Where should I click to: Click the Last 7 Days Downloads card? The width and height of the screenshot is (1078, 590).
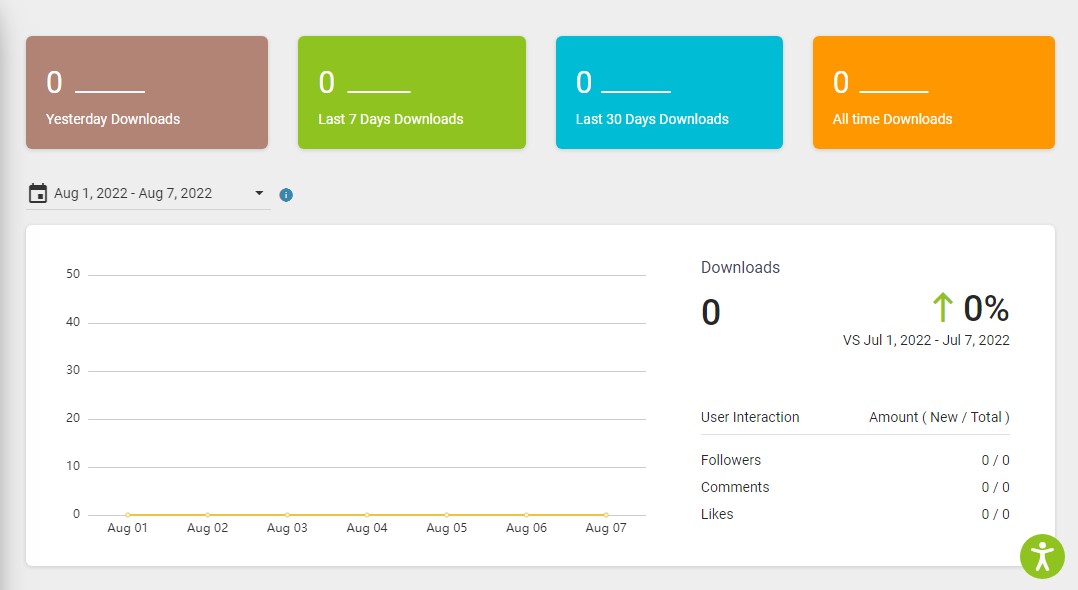pyautogui.click(x=411, y=92)
